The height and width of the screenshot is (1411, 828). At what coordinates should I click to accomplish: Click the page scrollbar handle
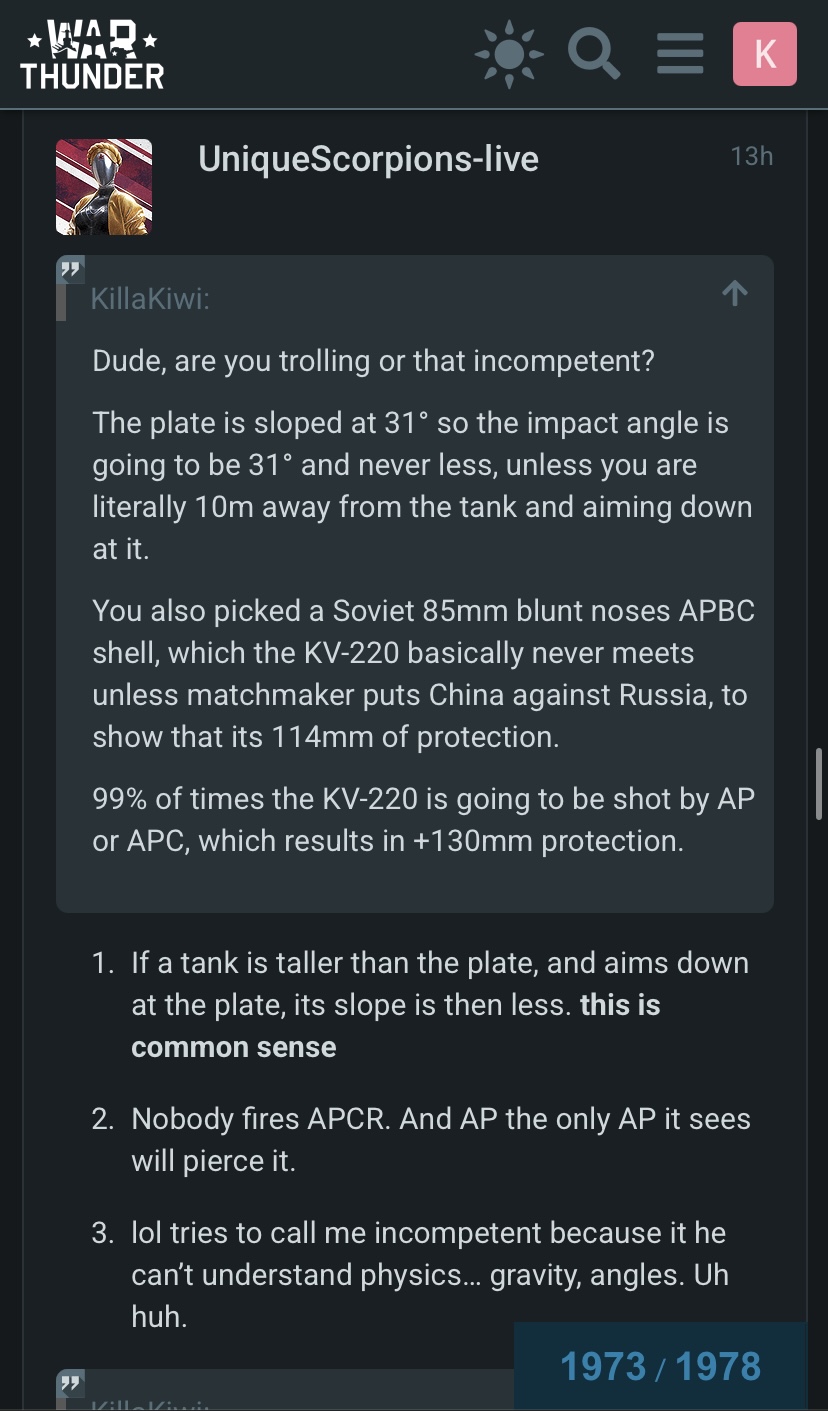[x=820, y=783]
